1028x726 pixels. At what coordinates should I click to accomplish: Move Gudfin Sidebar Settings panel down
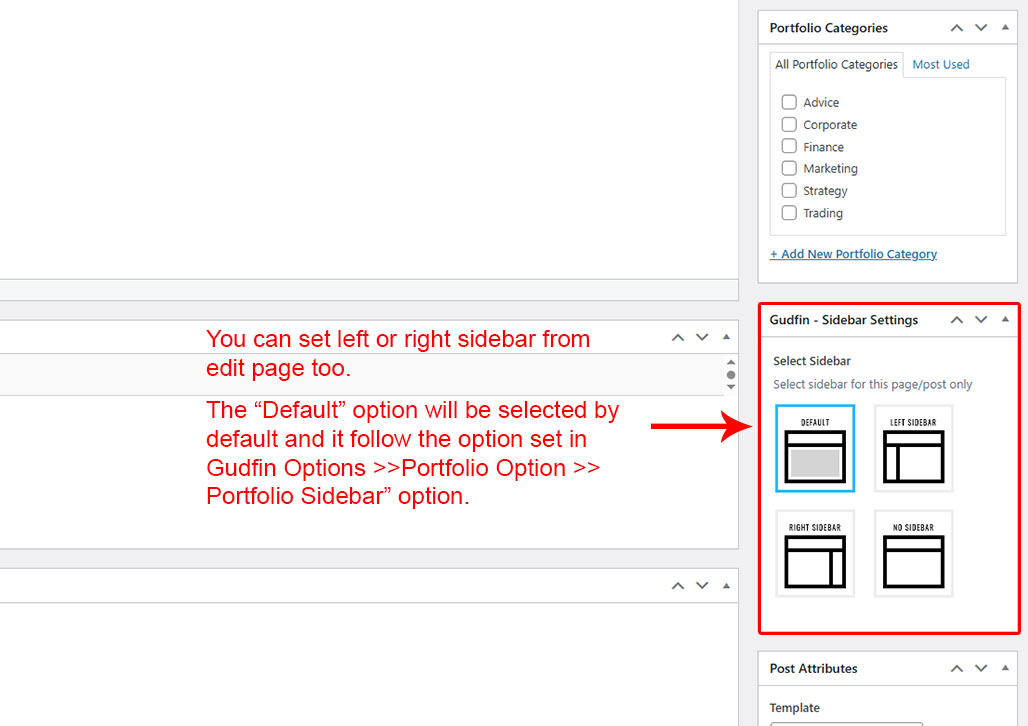[981, 320]
